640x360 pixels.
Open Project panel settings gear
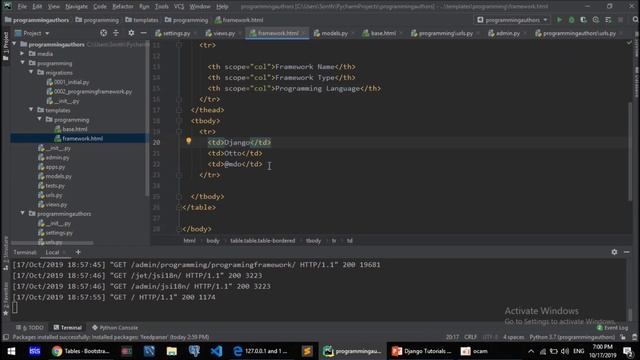131,33
